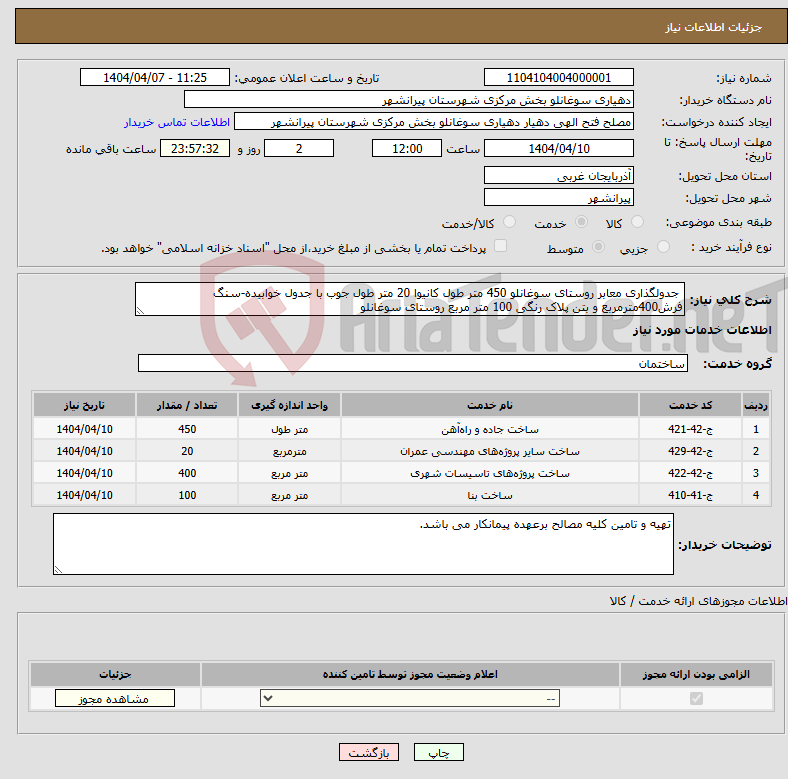Open the license status dropdown
The width and height of the screenshot is (788, 779).
[410, 698]
